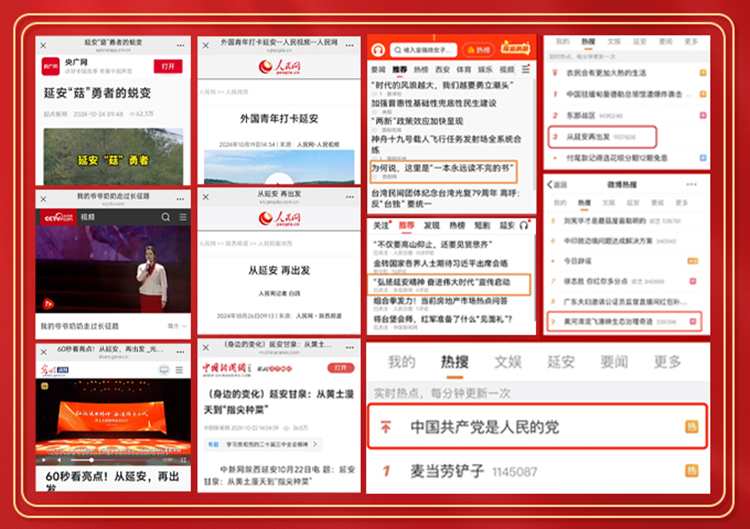Expand the 专题 学习贯彻 banner chevron
Viewport: 750px width, 529px height.
[315, 444]
